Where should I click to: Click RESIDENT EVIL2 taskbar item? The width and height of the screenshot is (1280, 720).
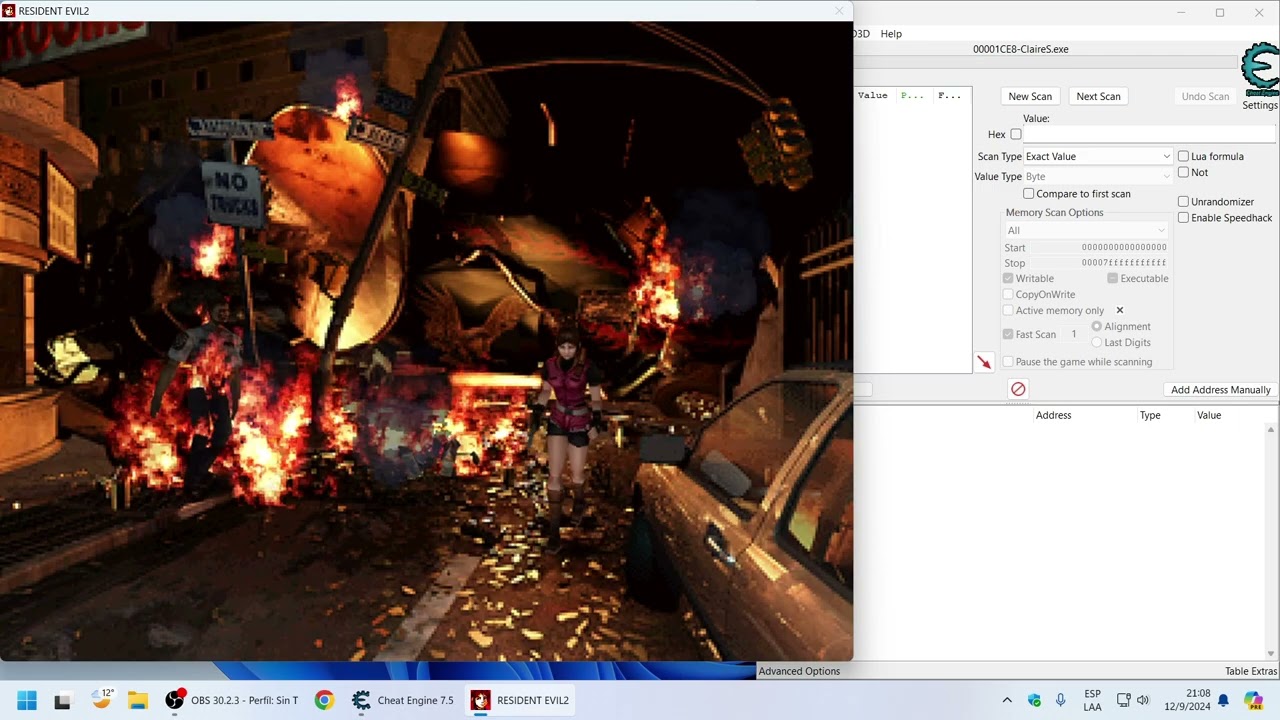tap(521, 700)
